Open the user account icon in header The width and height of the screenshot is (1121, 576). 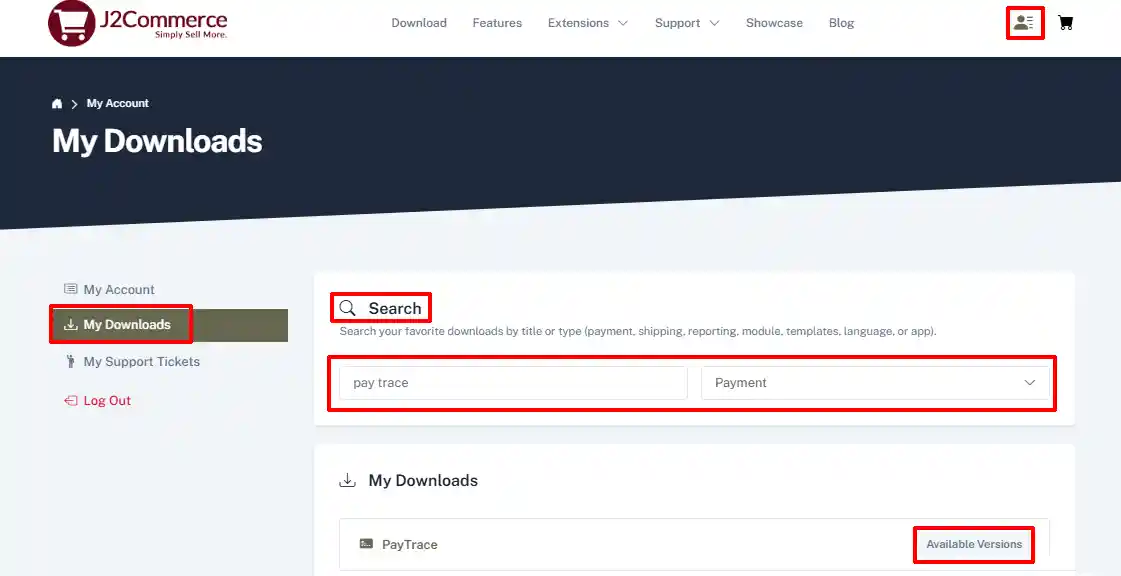(x=1024, y=23)
